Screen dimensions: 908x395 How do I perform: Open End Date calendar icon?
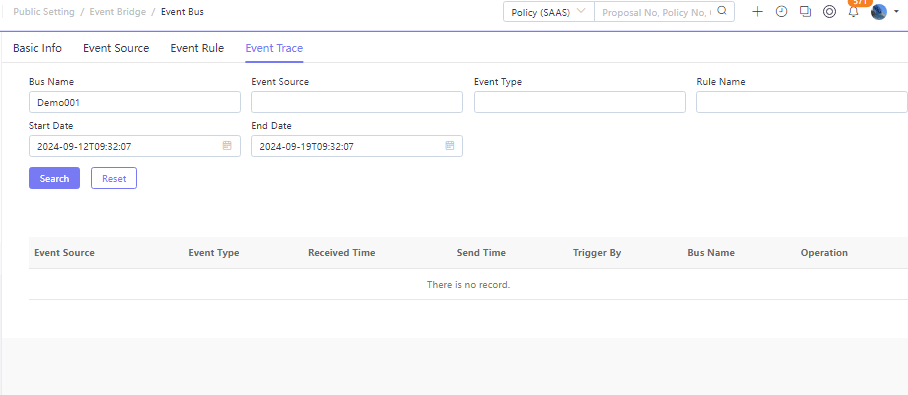click(449, 145)
